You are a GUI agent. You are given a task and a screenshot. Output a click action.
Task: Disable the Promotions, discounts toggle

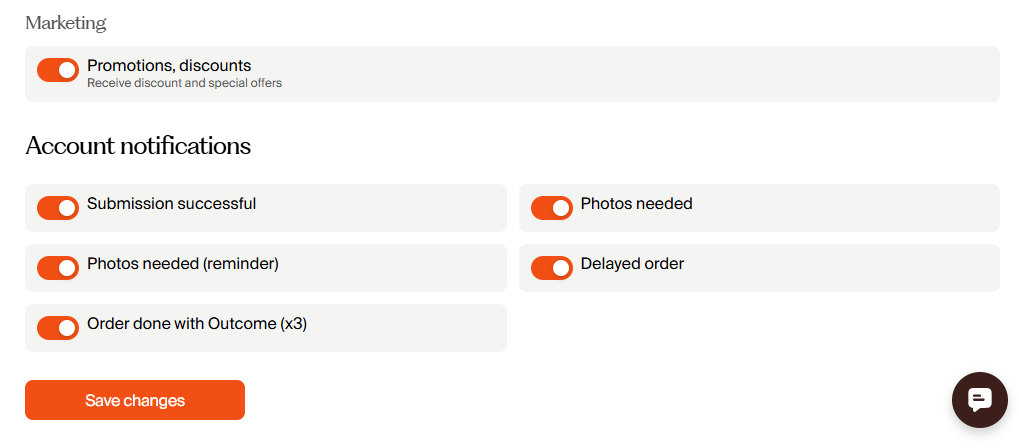click(58, 70)
